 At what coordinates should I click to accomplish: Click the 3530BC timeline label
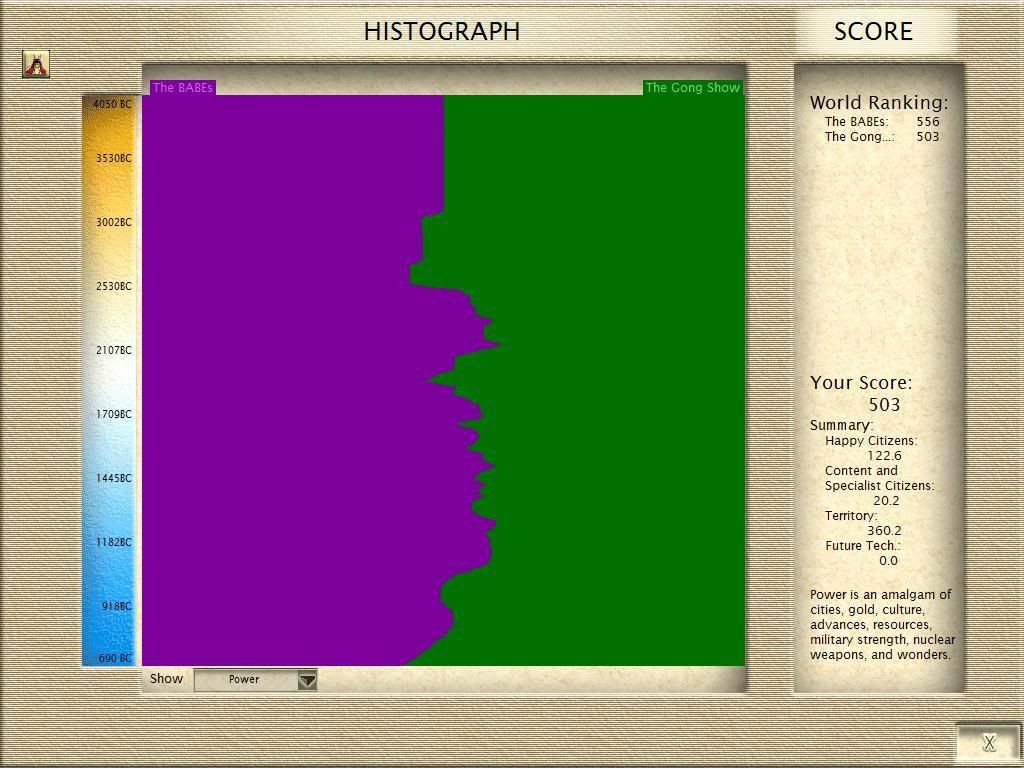pyautogui.click(x=114, y=158)
